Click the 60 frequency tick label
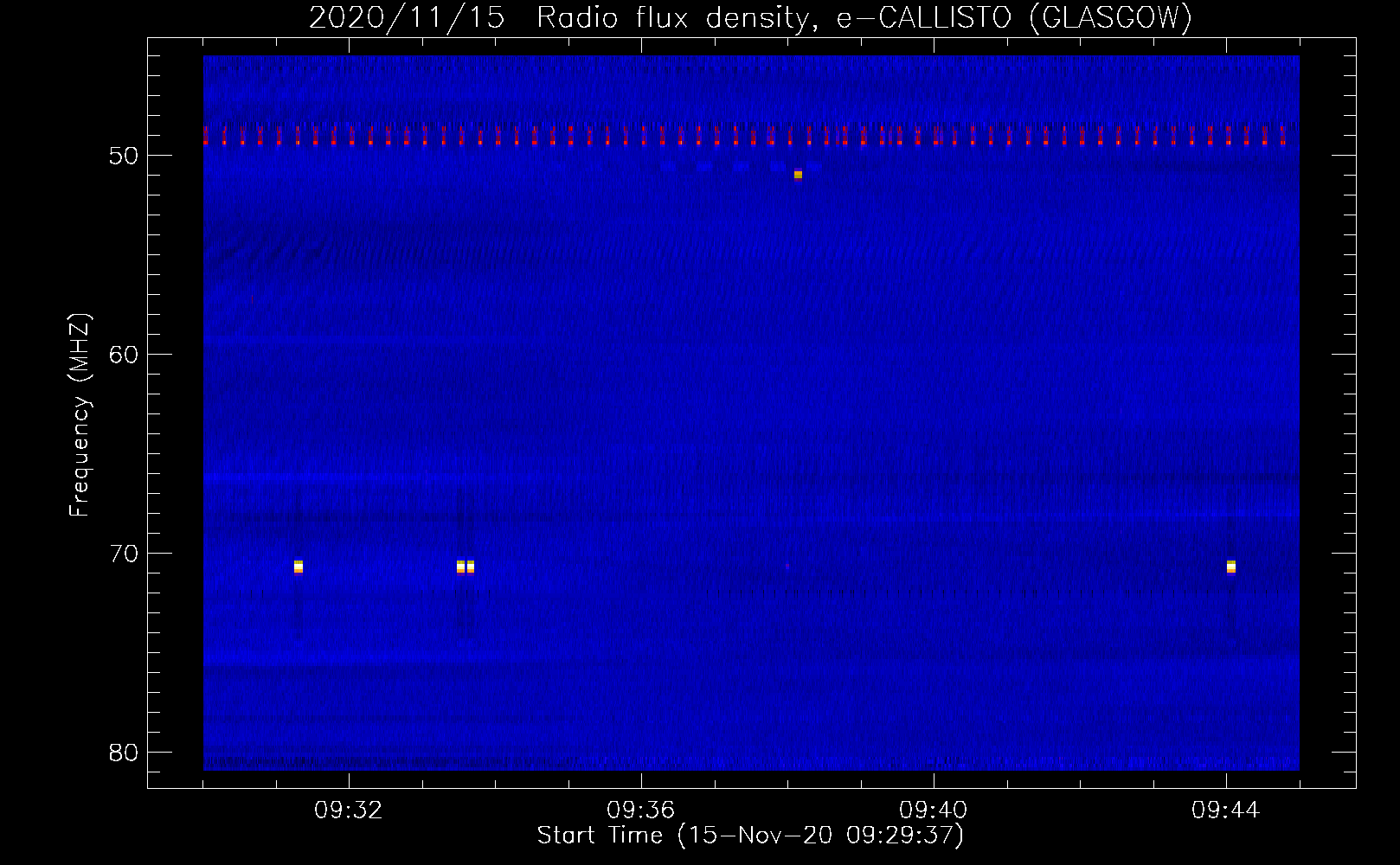 (x=124, y=355)
